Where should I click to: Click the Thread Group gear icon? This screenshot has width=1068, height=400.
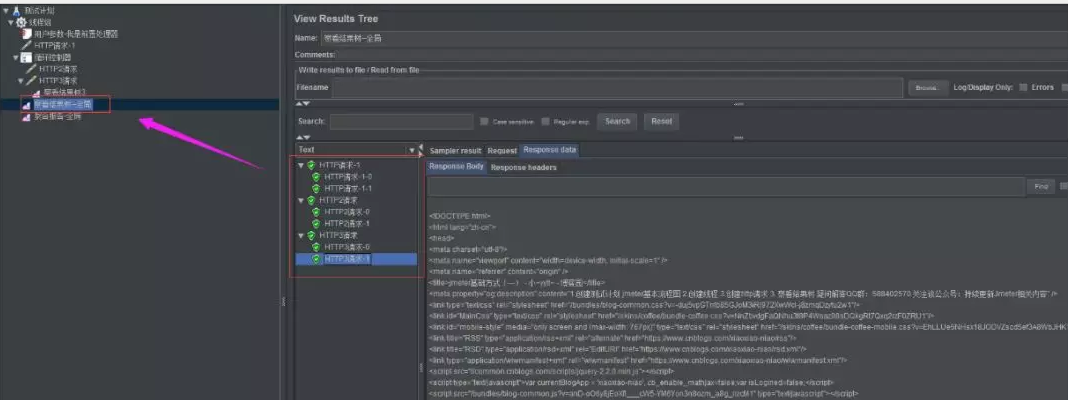21,22
